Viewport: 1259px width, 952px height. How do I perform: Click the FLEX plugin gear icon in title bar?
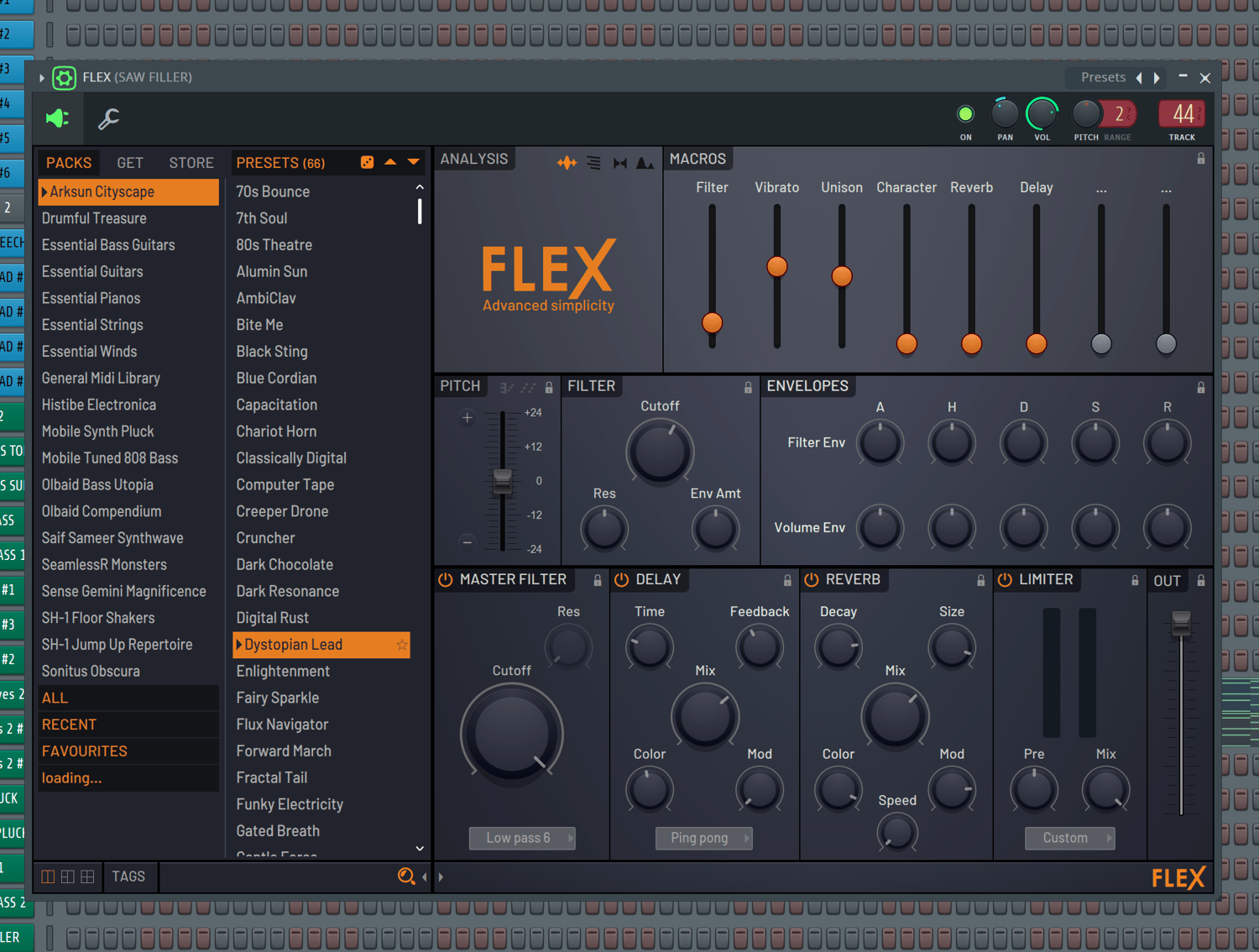(x=64, y=78)
